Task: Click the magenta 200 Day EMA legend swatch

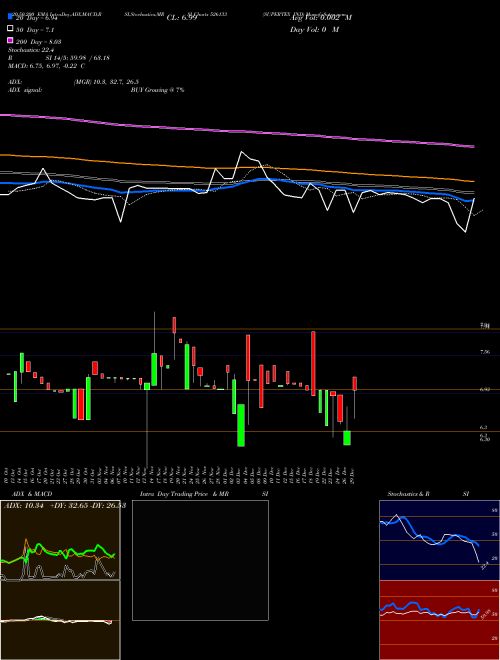Action: click(10, 40)
